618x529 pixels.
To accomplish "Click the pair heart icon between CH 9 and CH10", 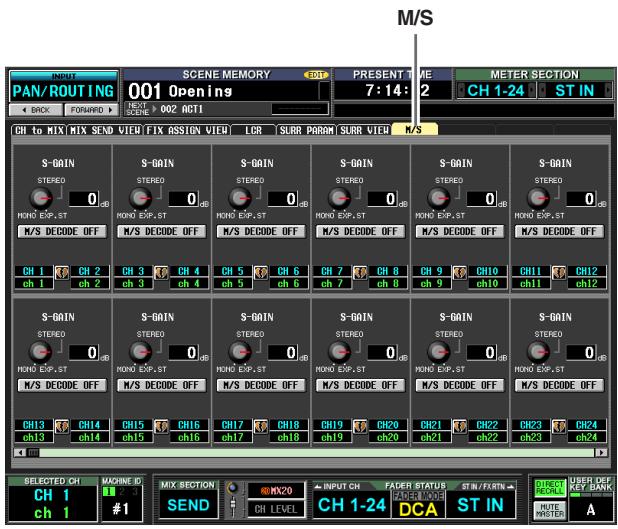I will click(x=460, y=272).
